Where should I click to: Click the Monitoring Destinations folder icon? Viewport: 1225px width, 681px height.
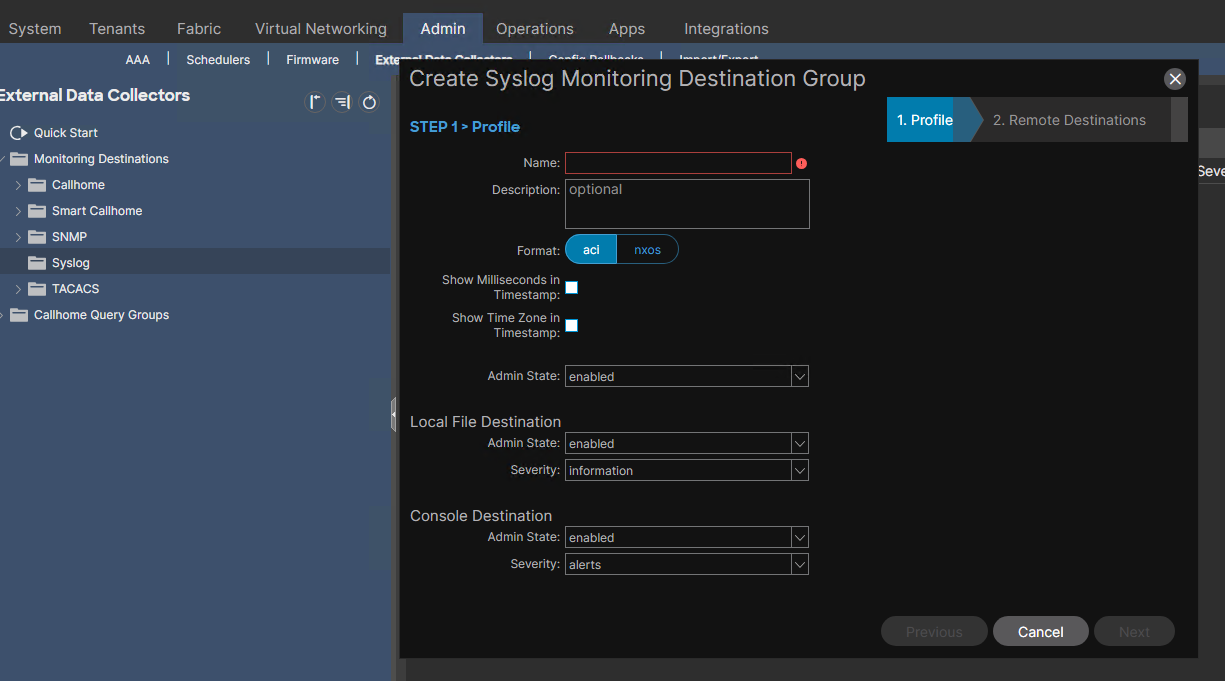pyautogui.click(x=19, y=159)
